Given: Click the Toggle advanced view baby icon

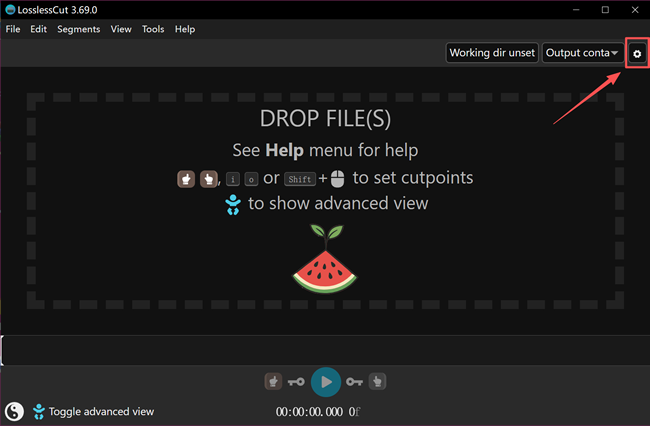Looking at the screenshot, I should click(39, 411).
